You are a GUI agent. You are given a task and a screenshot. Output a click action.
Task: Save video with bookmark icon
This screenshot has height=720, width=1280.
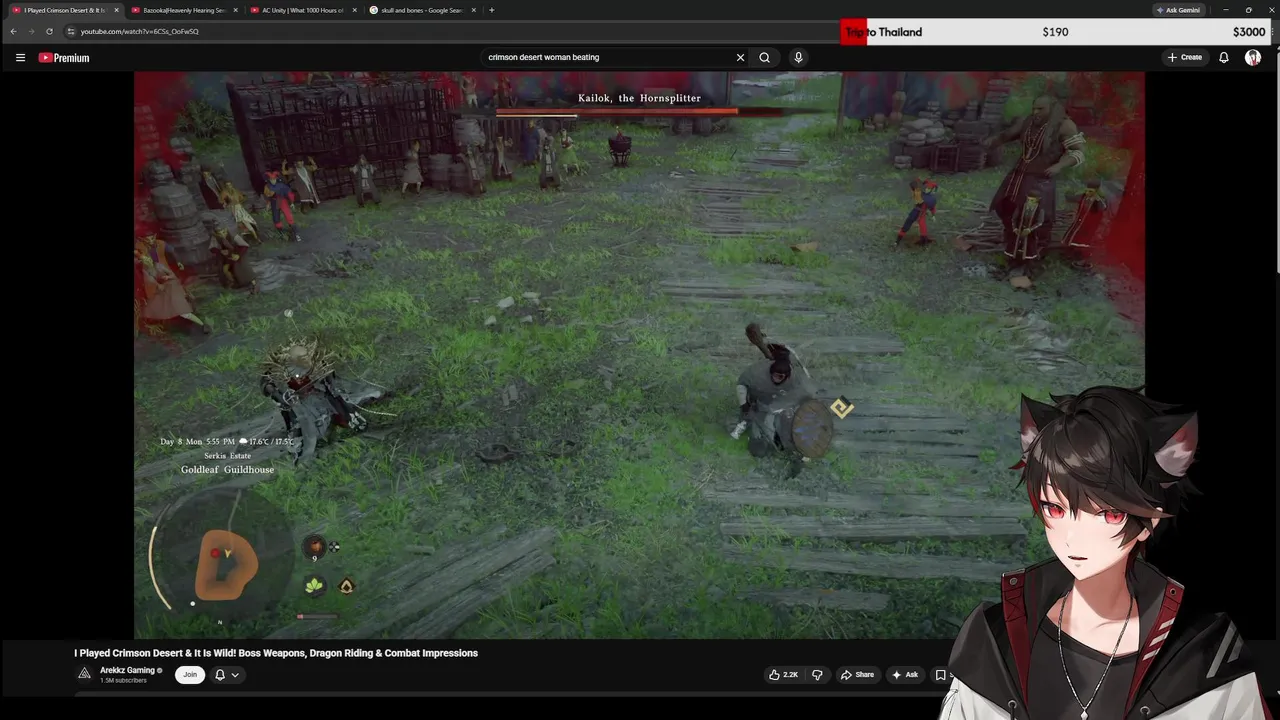pos(940,675)
